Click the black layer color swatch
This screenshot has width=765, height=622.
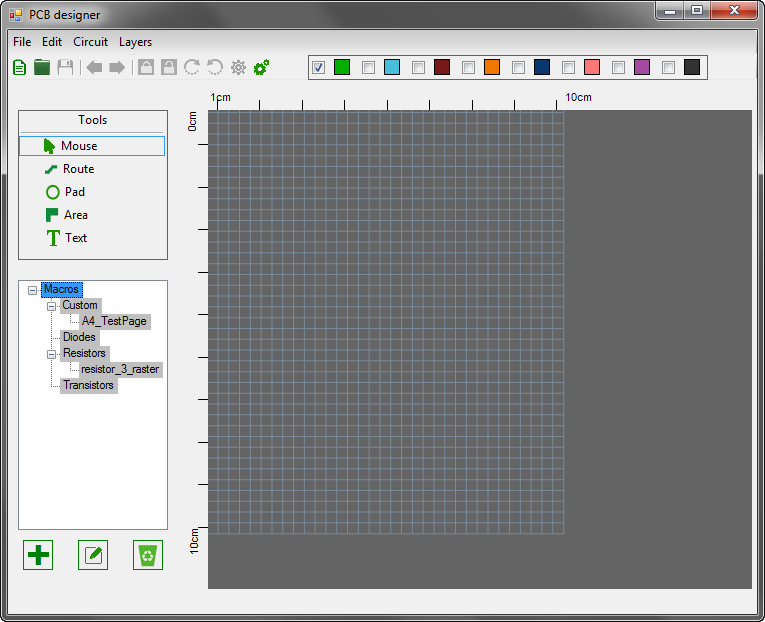tap(692, 67)
